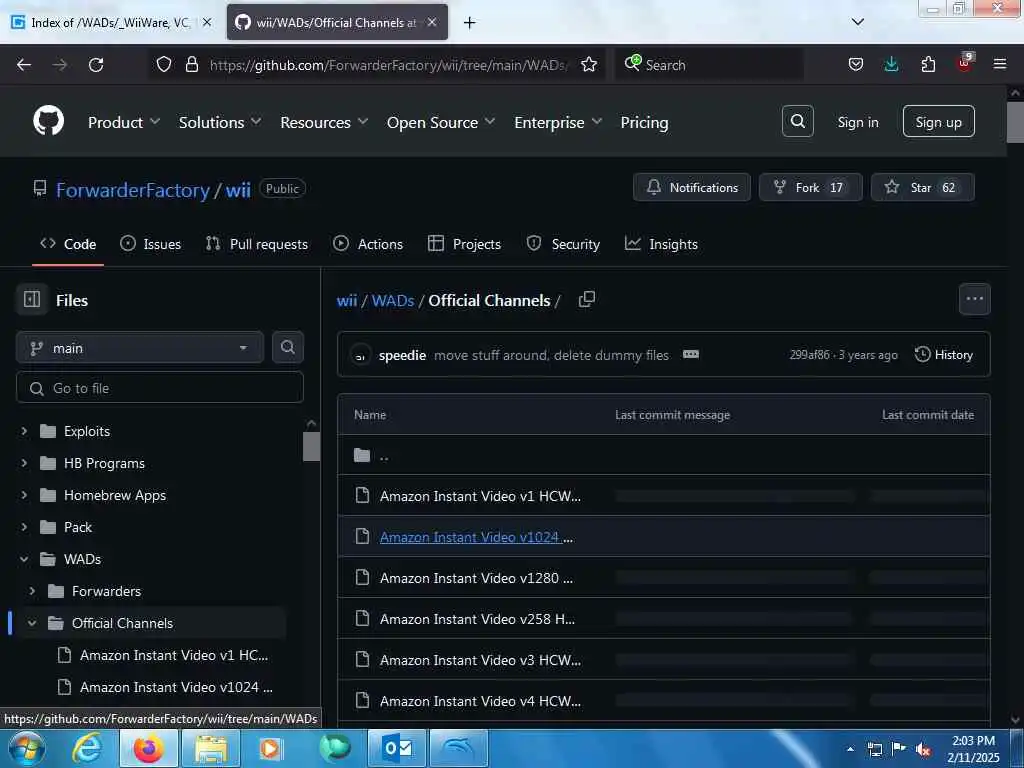Click the Go to file input
The height and width of the screenshot is (768, 1024).
(159, 388)
